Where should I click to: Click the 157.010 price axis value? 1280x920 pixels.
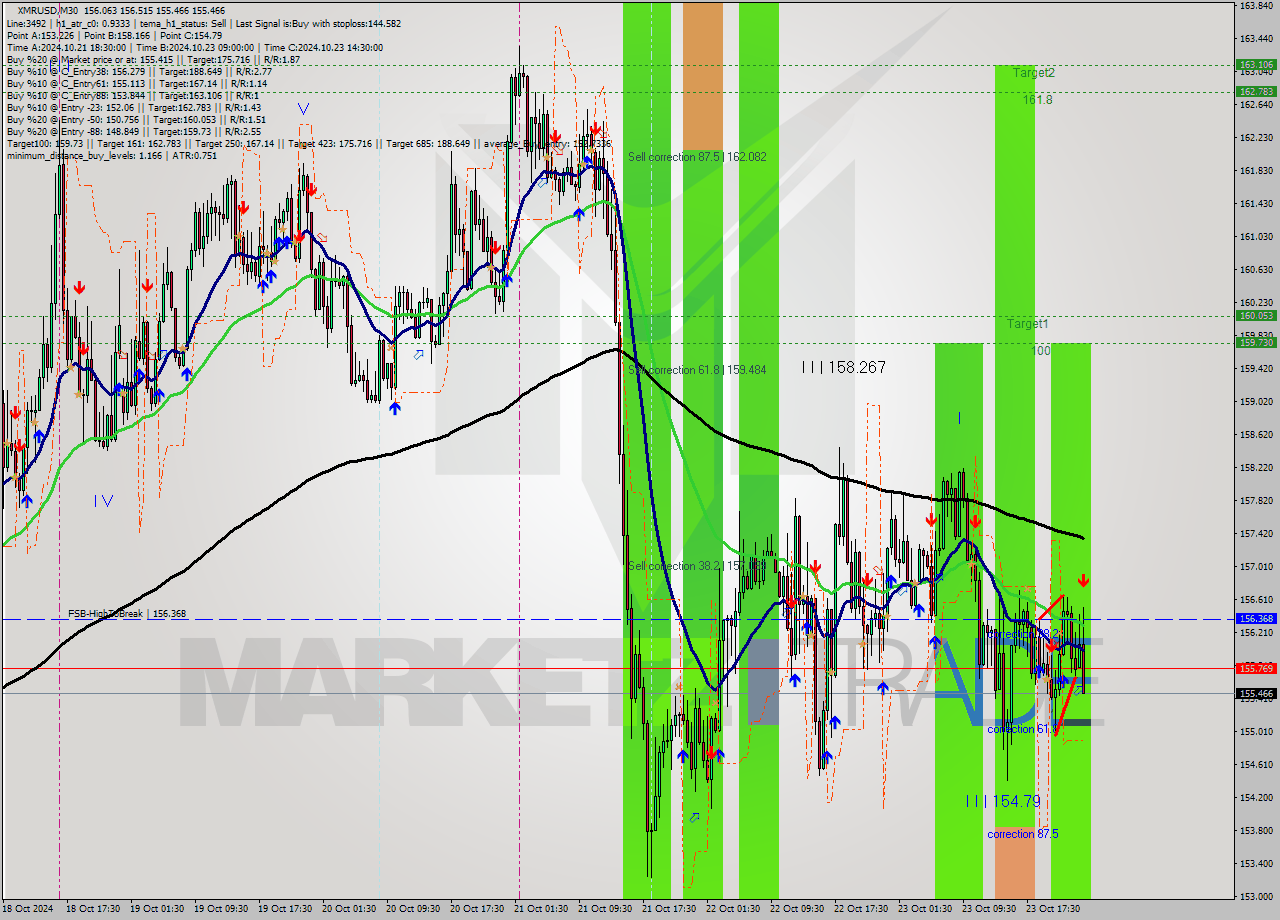(1256, 567)
